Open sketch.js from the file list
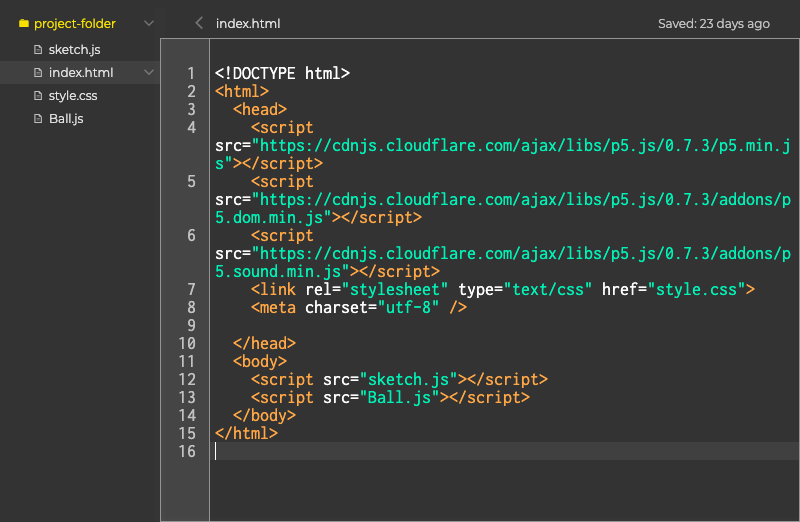The width and height of the screenshot is (800, 522). (74, 50)
